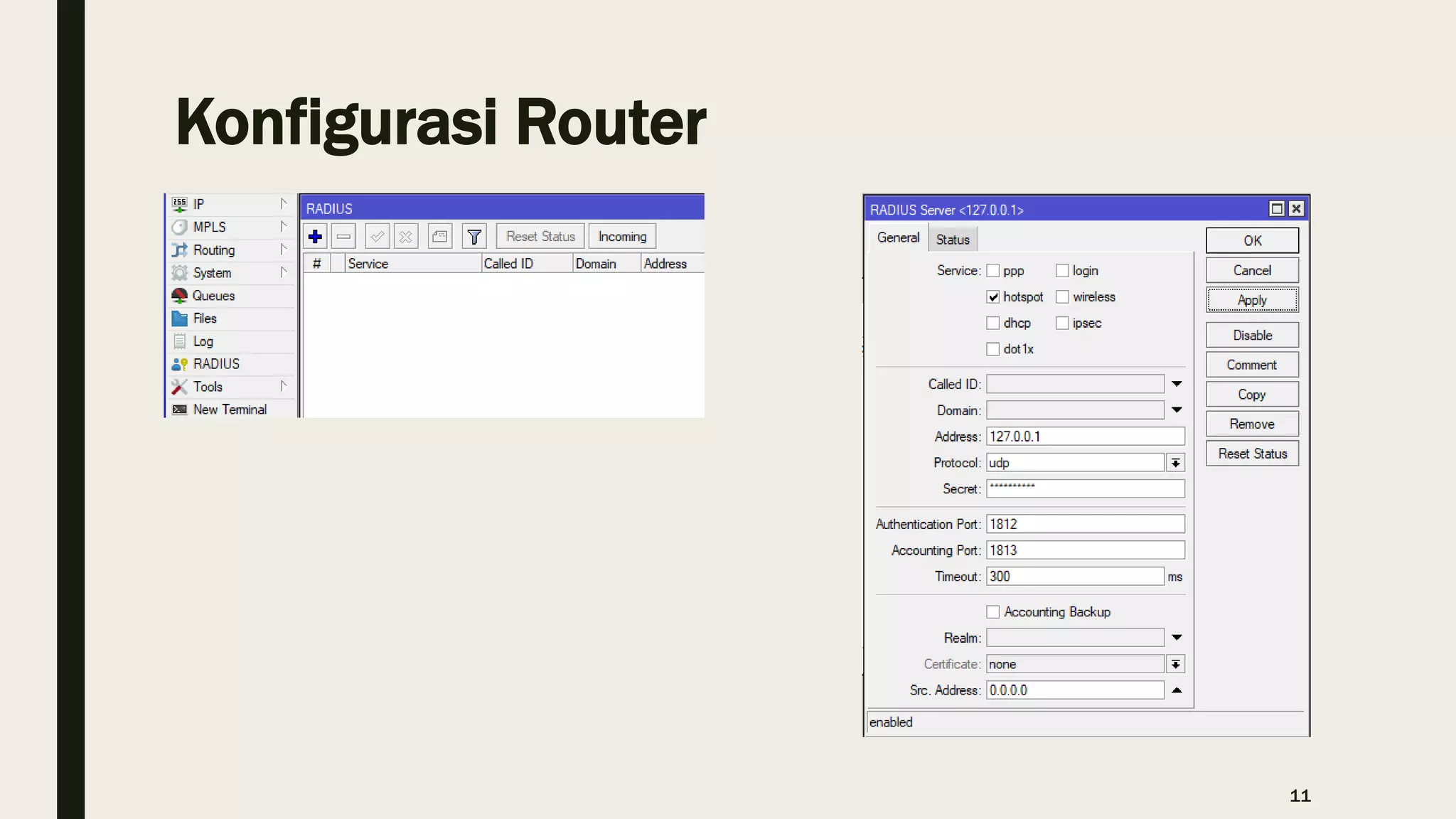This screenshot has width=1456, height=819.
Task: Enable the ppp service checkbox
Action: pyautogui.click(x=993, y=271)
